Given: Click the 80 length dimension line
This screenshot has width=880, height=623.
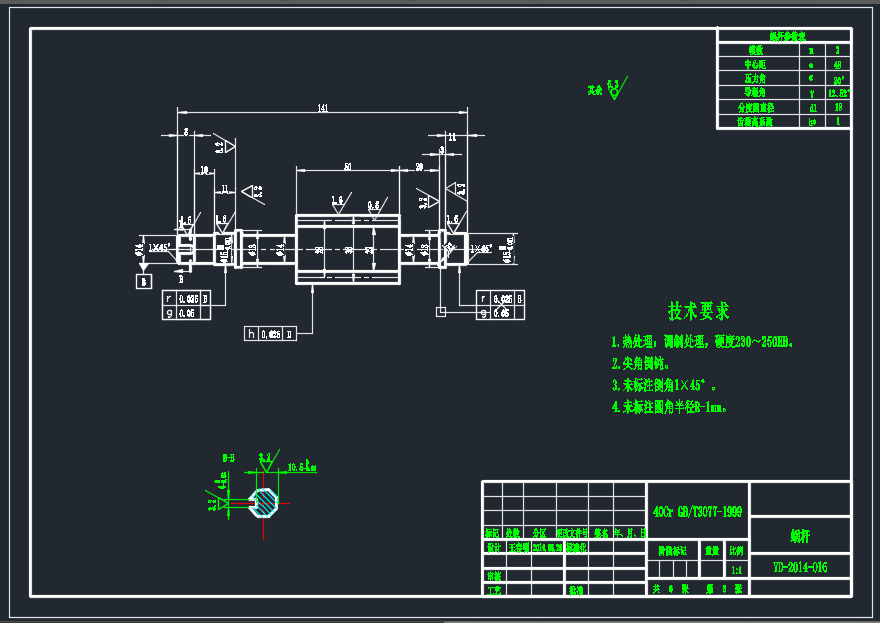Looking at the screenshot, I should (347, 166).
